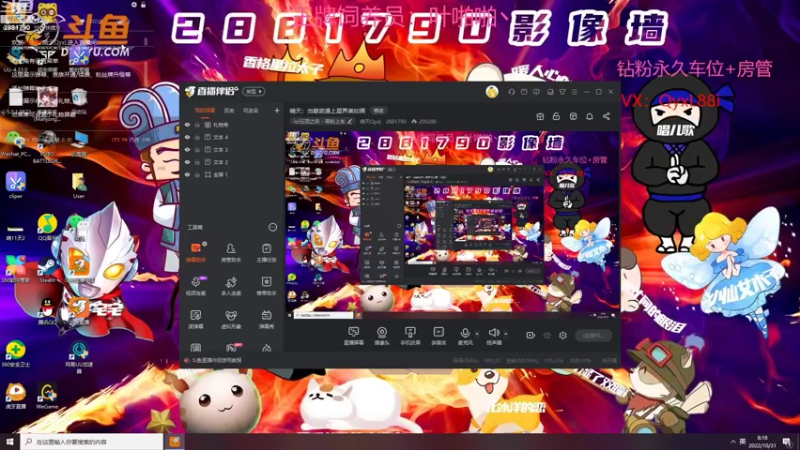The image size is (800, 450).
Task: Open the Steam desktop shortcut
Action: click(47, 270)
